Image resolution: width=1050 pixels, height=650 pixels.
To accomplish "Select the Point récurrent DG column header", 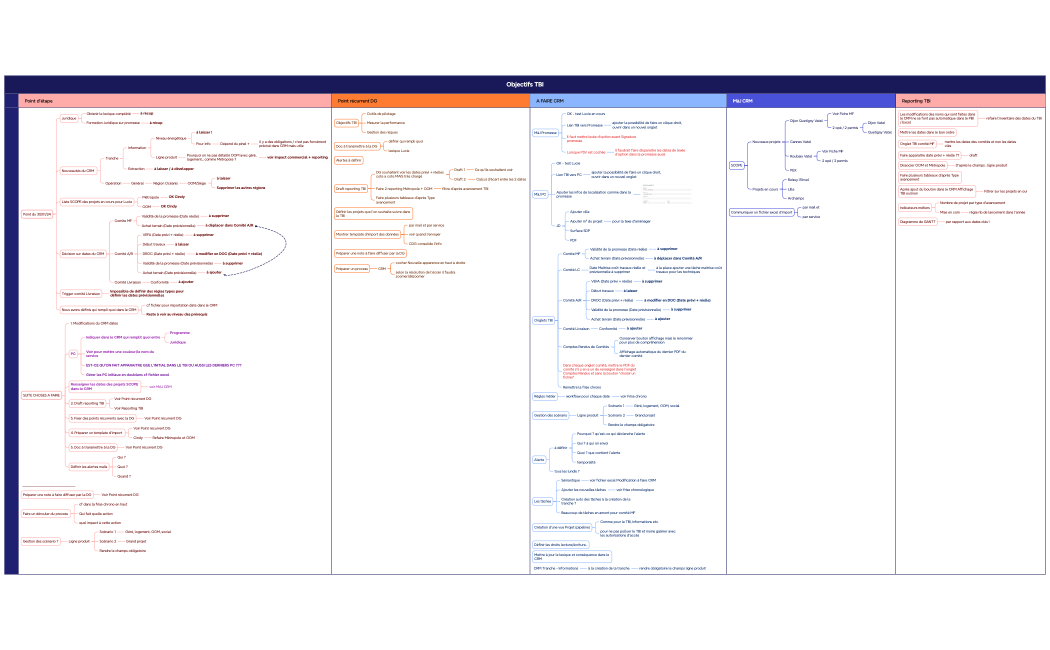I will 357,101.
